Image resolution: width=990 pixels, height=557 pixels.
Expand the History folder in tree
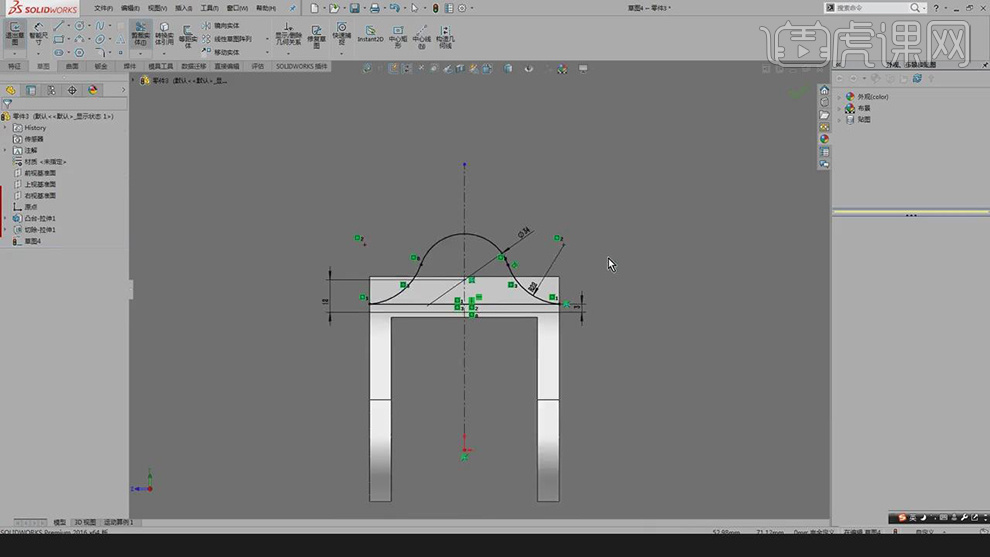(x=6, y=128)
